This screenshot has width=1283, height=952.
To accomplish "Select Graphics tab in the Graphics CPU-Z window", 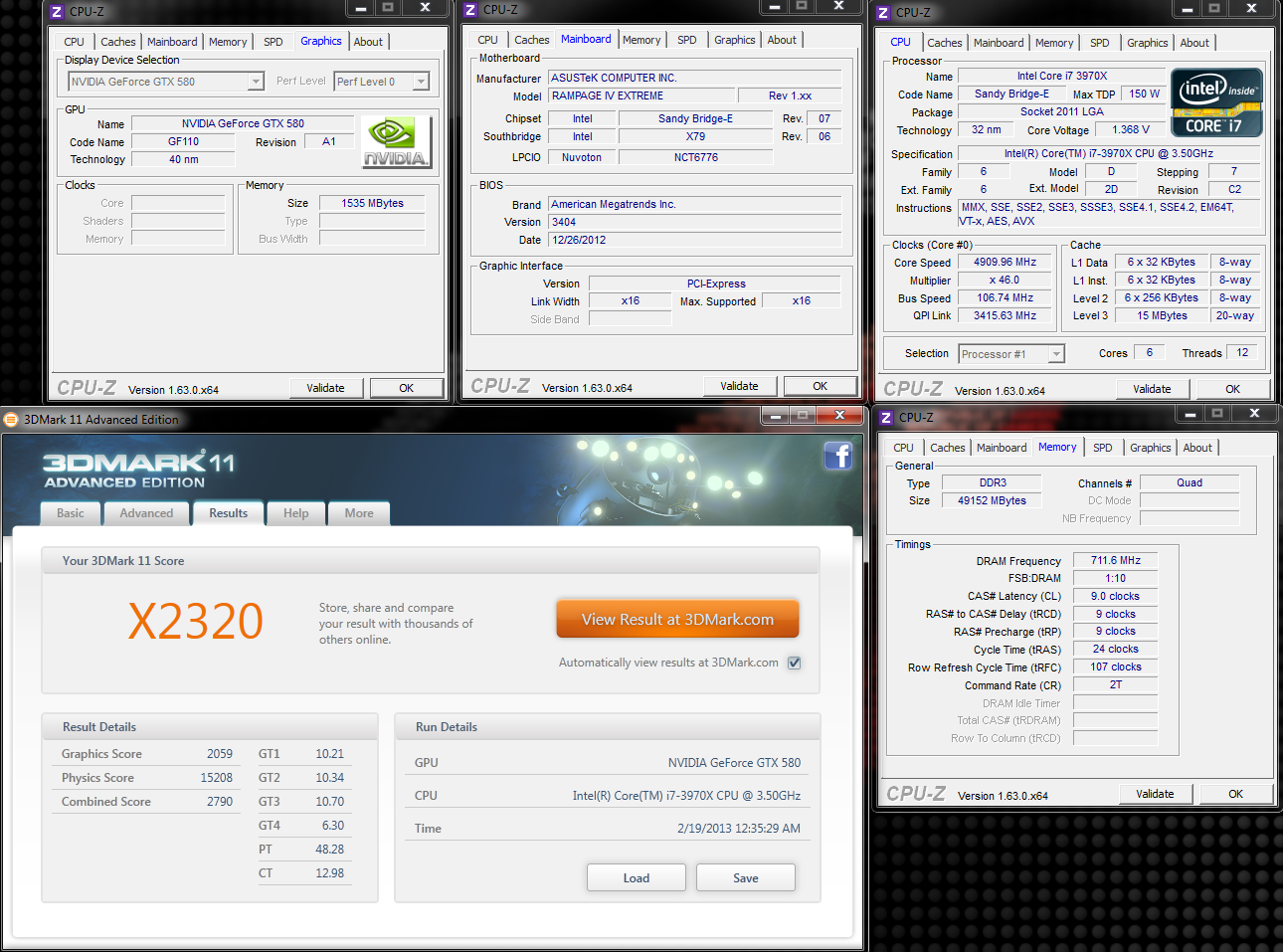I will [321, 41].
